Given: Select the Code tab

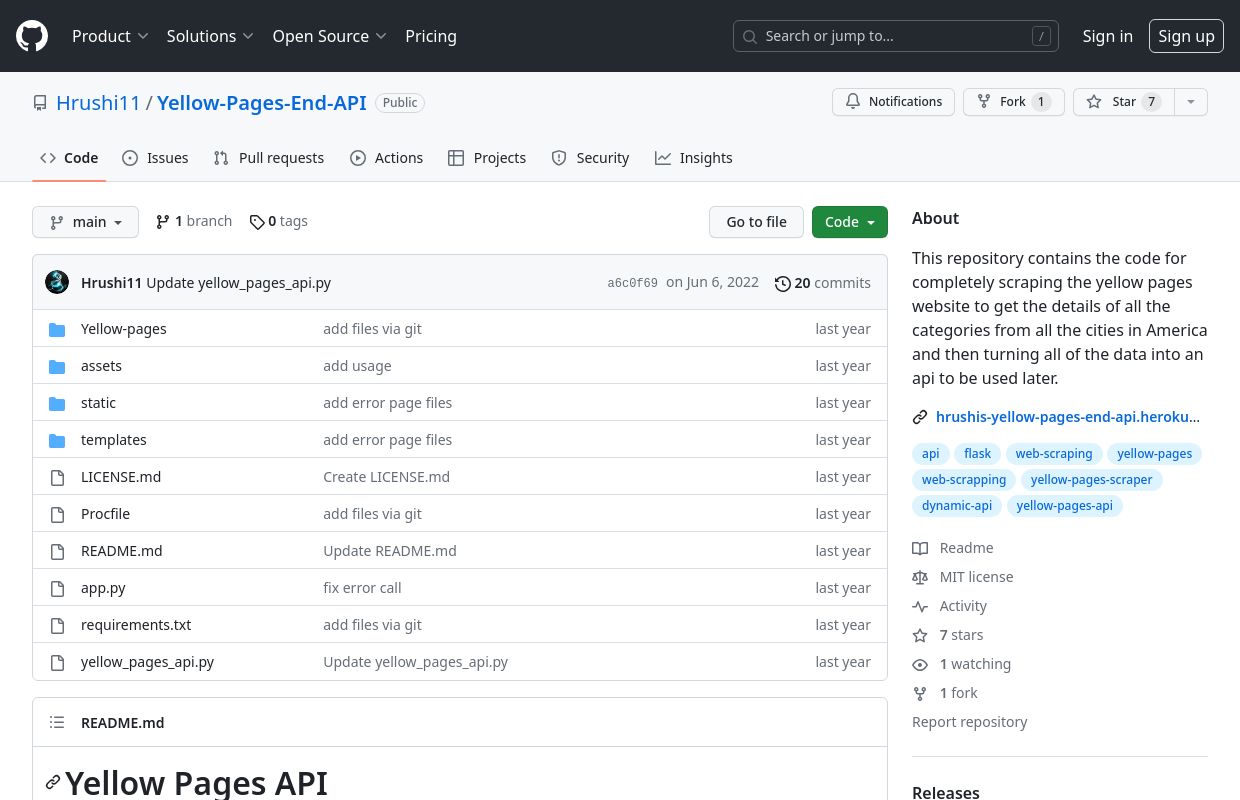Looking at the screenshot, I should tap(69, 158).
